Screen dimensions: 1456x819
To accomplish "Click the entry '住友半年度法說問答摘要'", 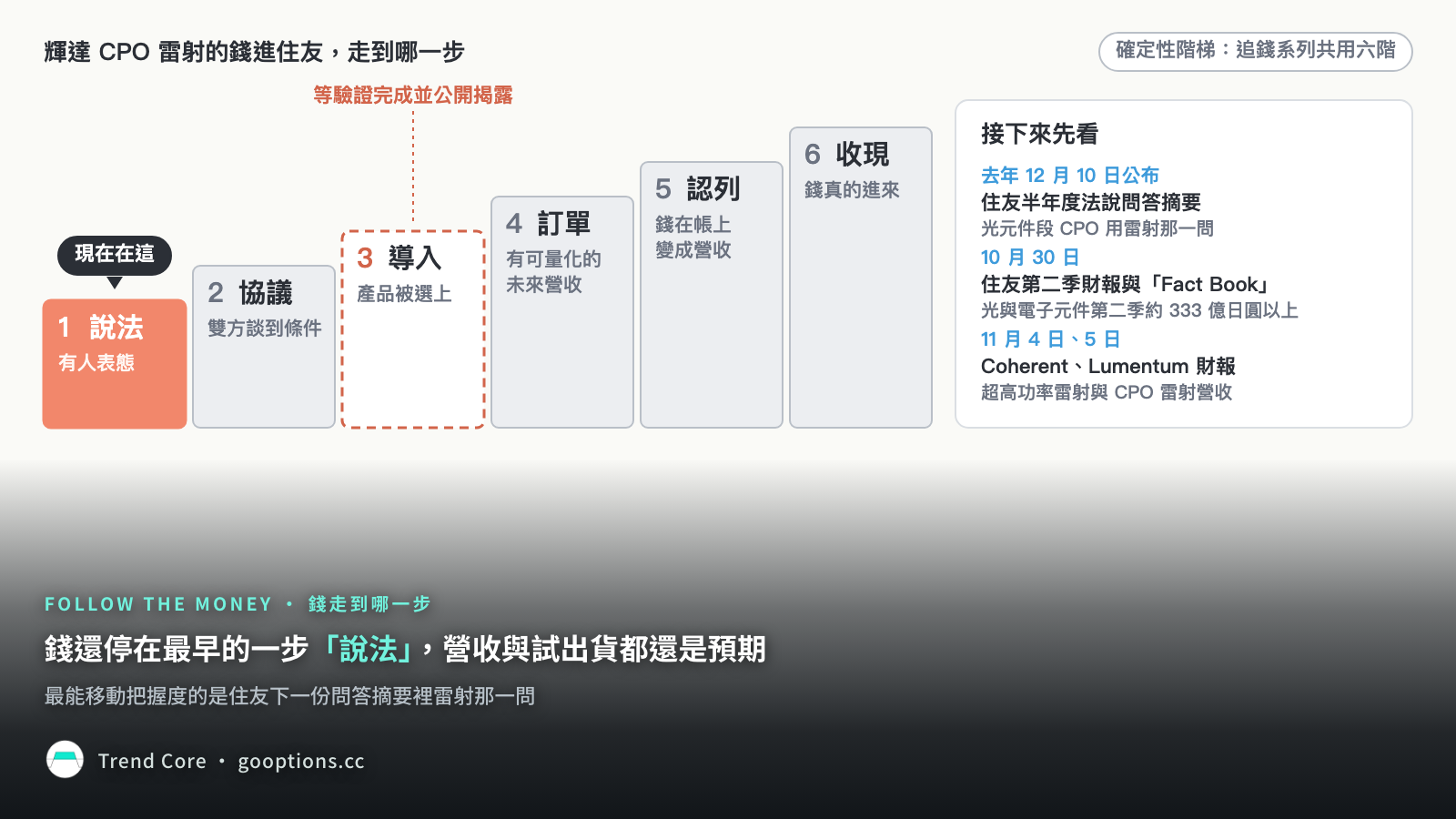I will 1091,202.
